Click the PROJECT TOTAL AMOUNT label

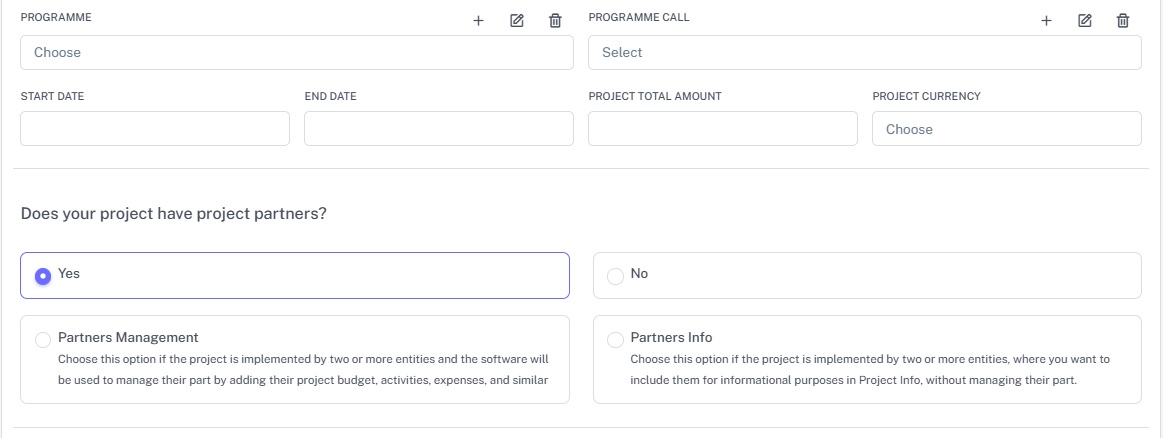(655, 96)
